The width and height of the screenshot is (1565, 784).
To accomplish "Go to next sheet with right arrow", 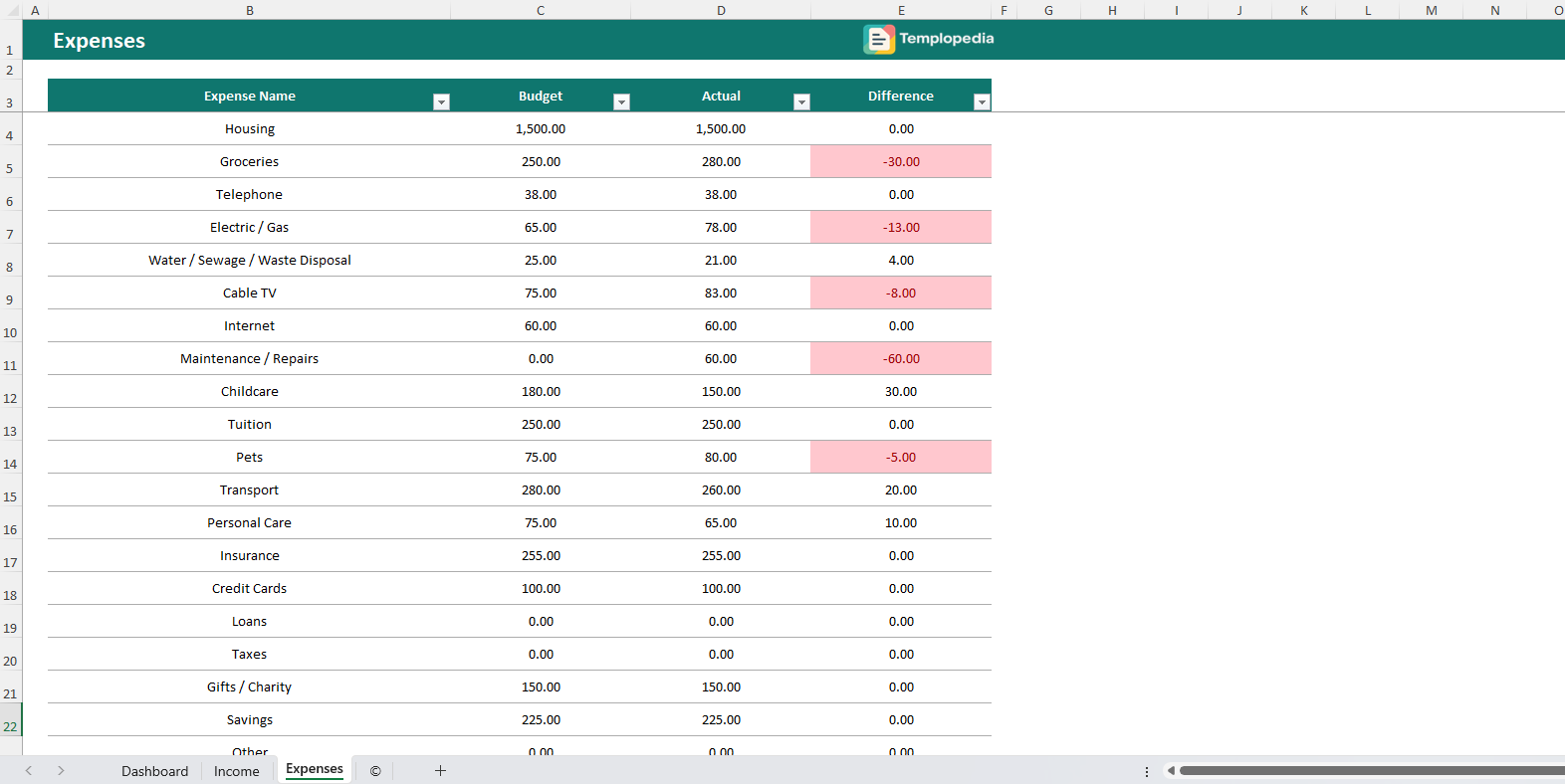I will click(x=61, y=771).
